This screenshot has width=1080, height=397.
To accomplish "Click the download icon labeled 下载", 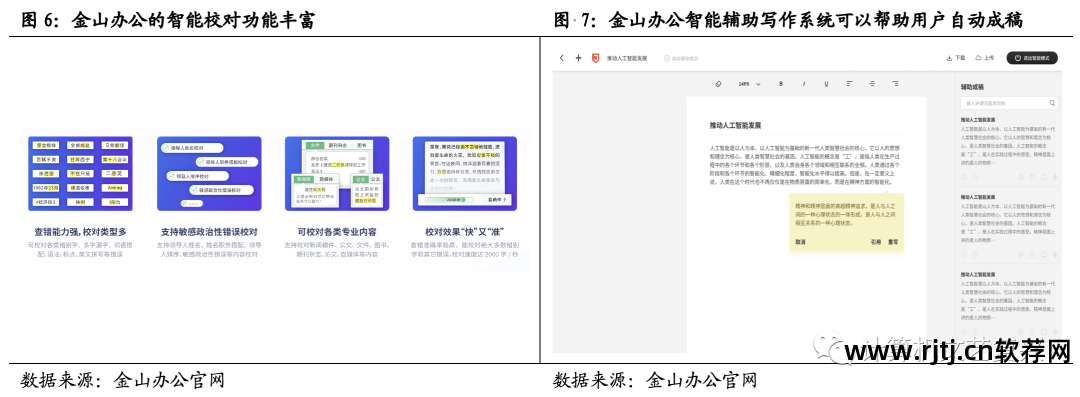I will pos(949,59).
